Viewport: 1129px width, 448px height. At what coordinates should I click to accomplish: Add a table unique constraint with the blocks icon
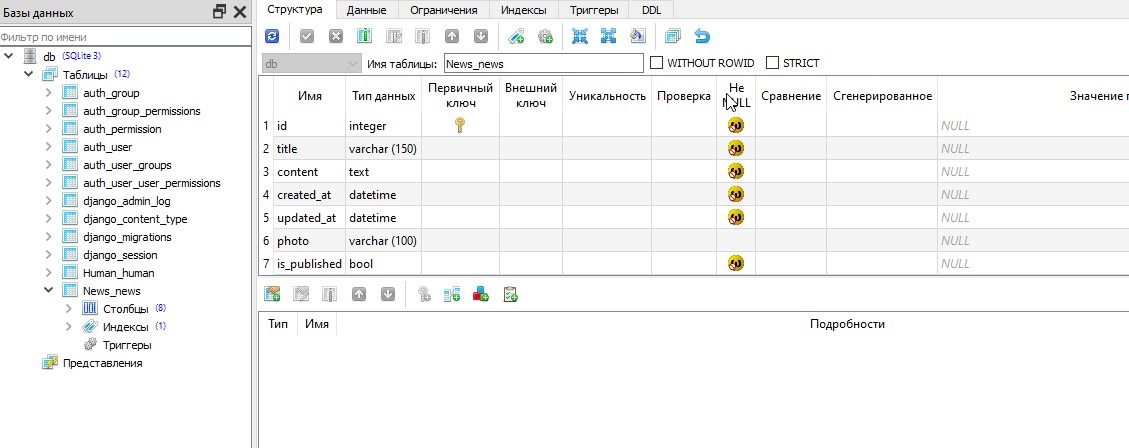[481, 294]
